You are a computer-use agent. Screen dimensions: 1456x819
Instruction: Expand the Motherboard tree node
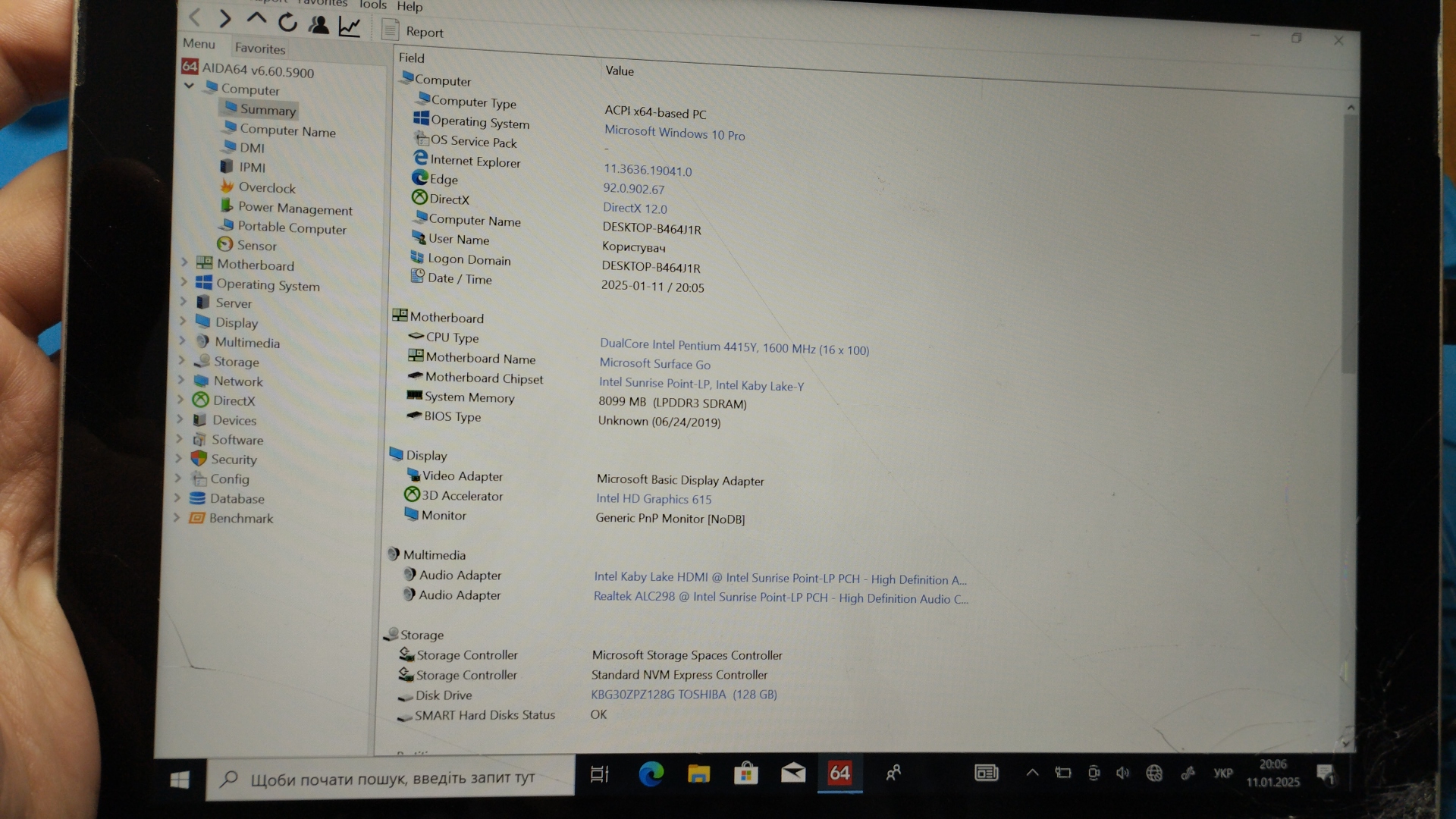click(184, 262)
